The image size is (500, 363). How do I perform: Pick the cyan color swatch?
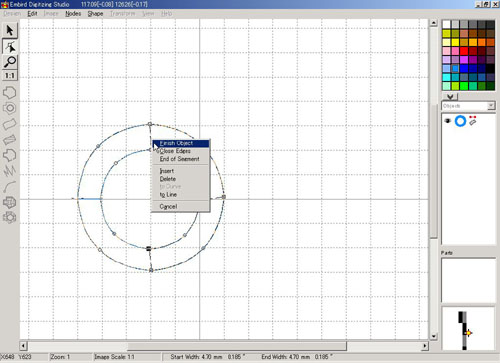[x=446, y=77]
